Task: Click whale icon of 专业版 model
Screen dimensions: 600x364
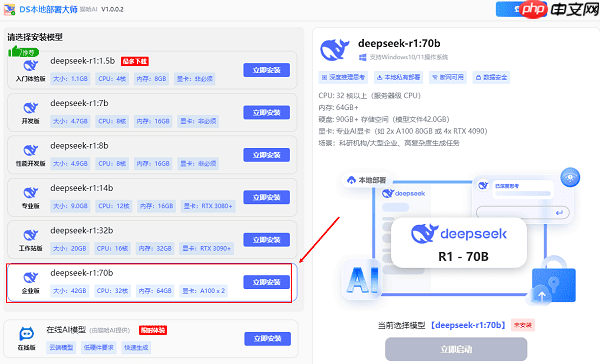Action: point(31,193)
